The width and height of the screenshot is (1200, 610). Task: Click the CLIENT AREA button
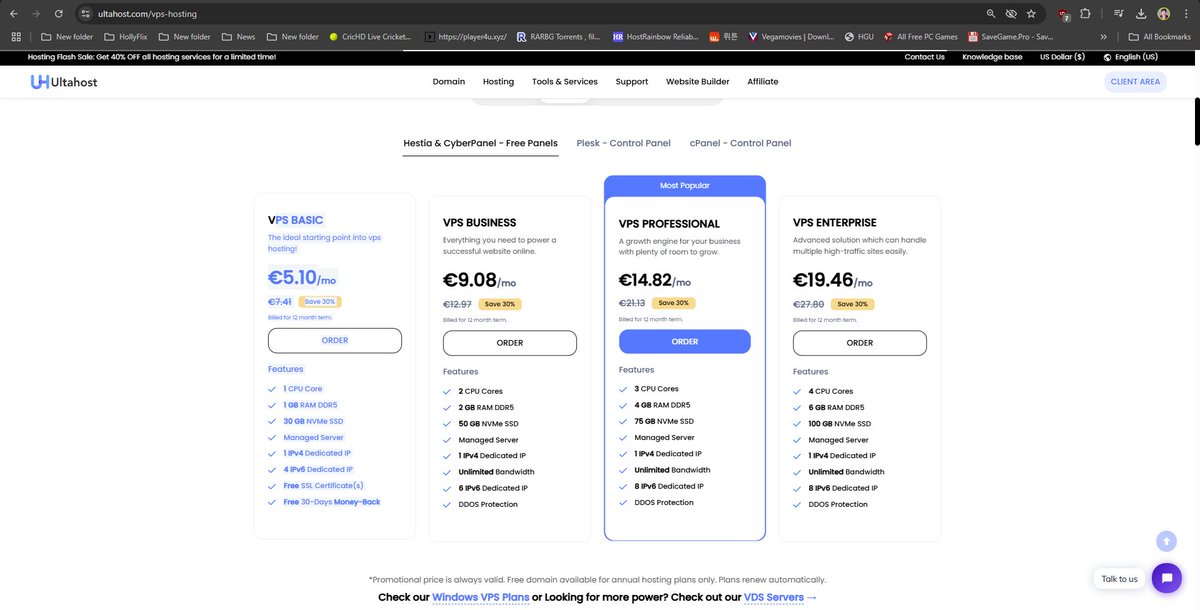tap(1135, 82)
